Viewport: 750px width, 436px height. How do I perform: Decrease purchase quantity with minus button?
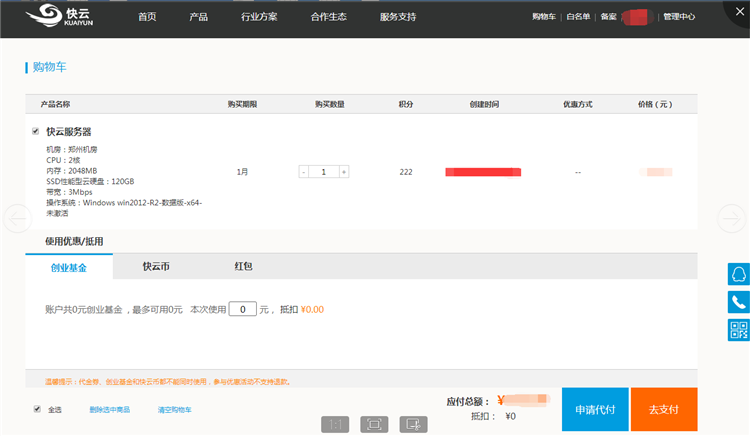[304, 172]
